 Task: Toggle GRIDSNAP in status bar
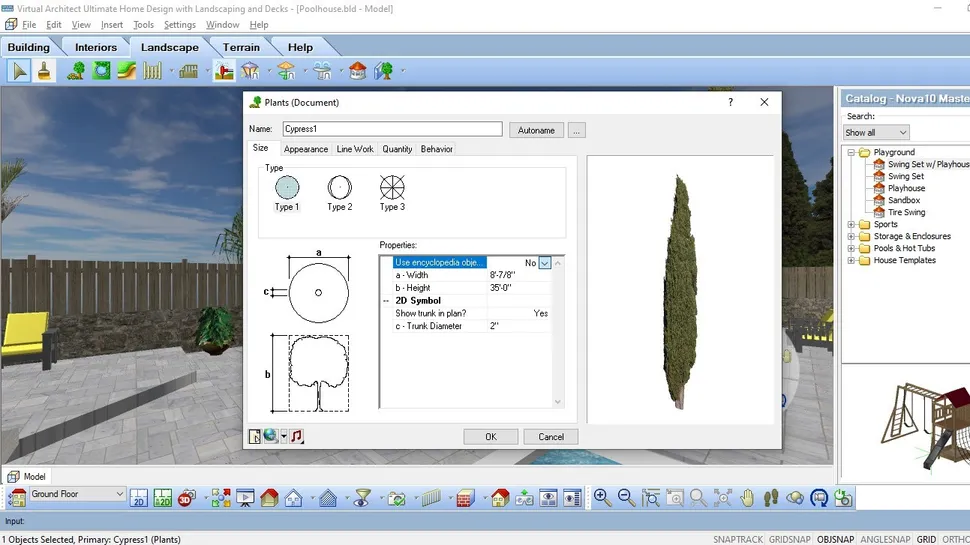pyautogui.click(x=789, y=539)
